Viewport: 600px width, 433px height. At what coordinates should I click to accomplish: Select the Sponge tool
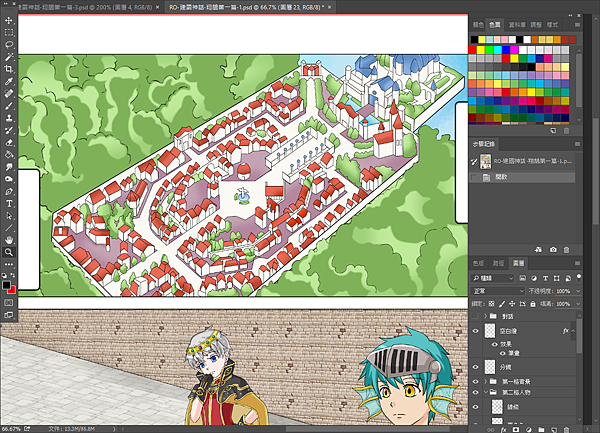click(x=9, y=179)
